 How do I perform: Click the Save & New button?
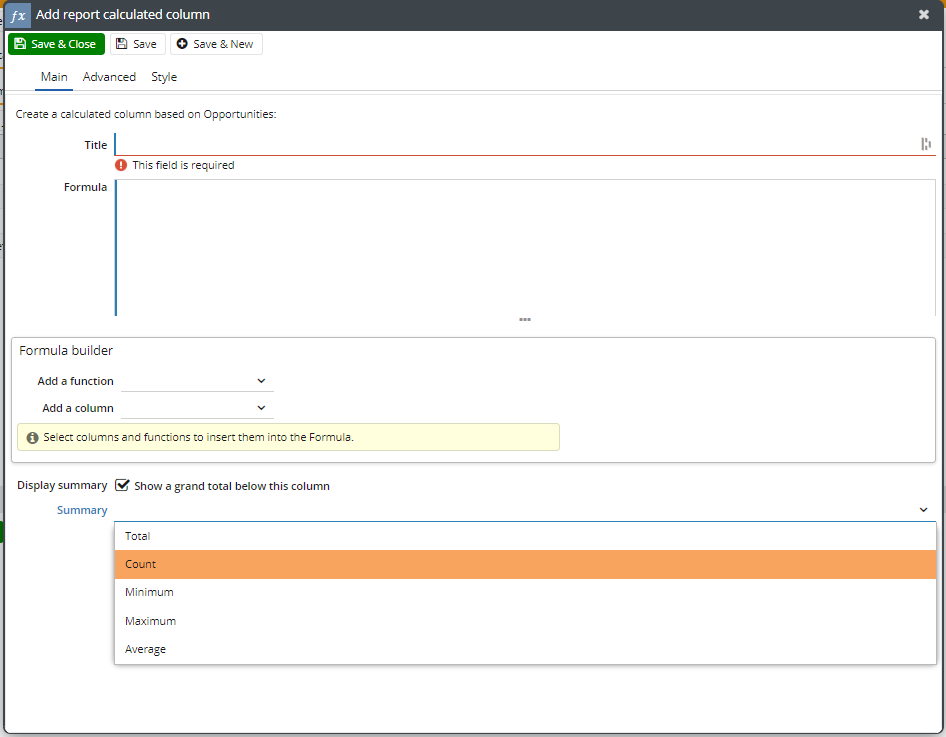215,44
